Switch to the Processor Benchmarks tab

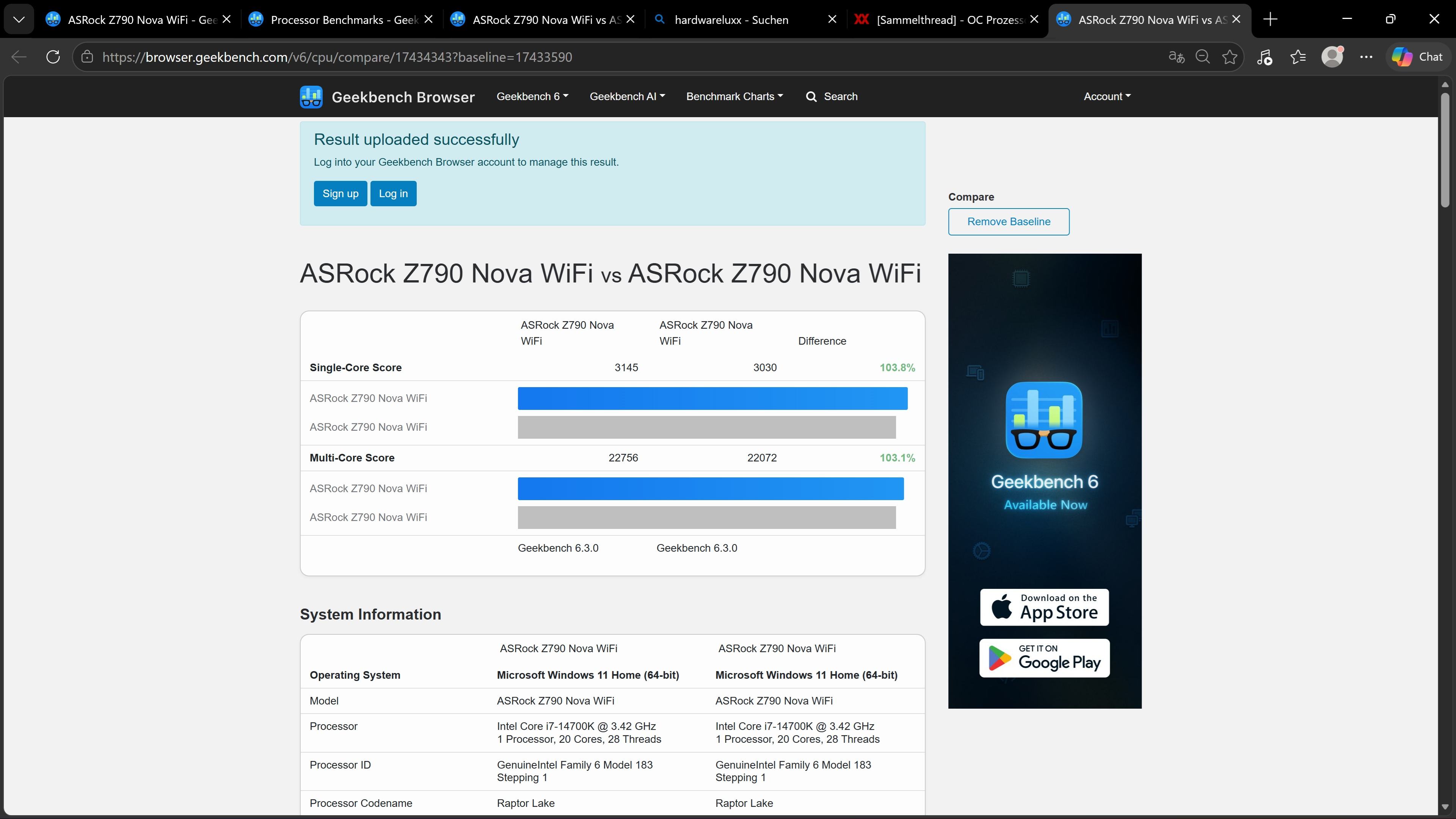pos(339,20)
